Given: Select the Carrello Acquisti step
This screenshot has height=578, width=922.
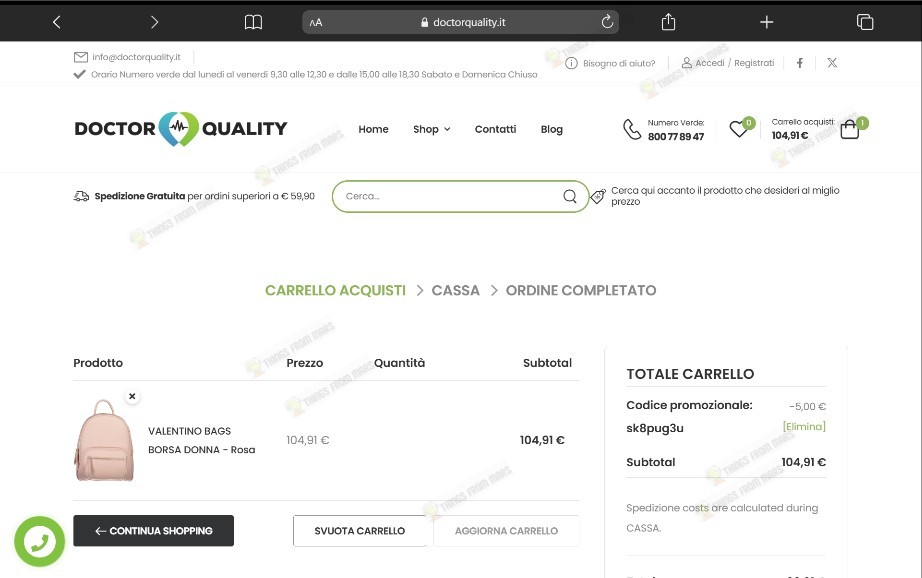Looking at the screenshot, I should 335,290.
